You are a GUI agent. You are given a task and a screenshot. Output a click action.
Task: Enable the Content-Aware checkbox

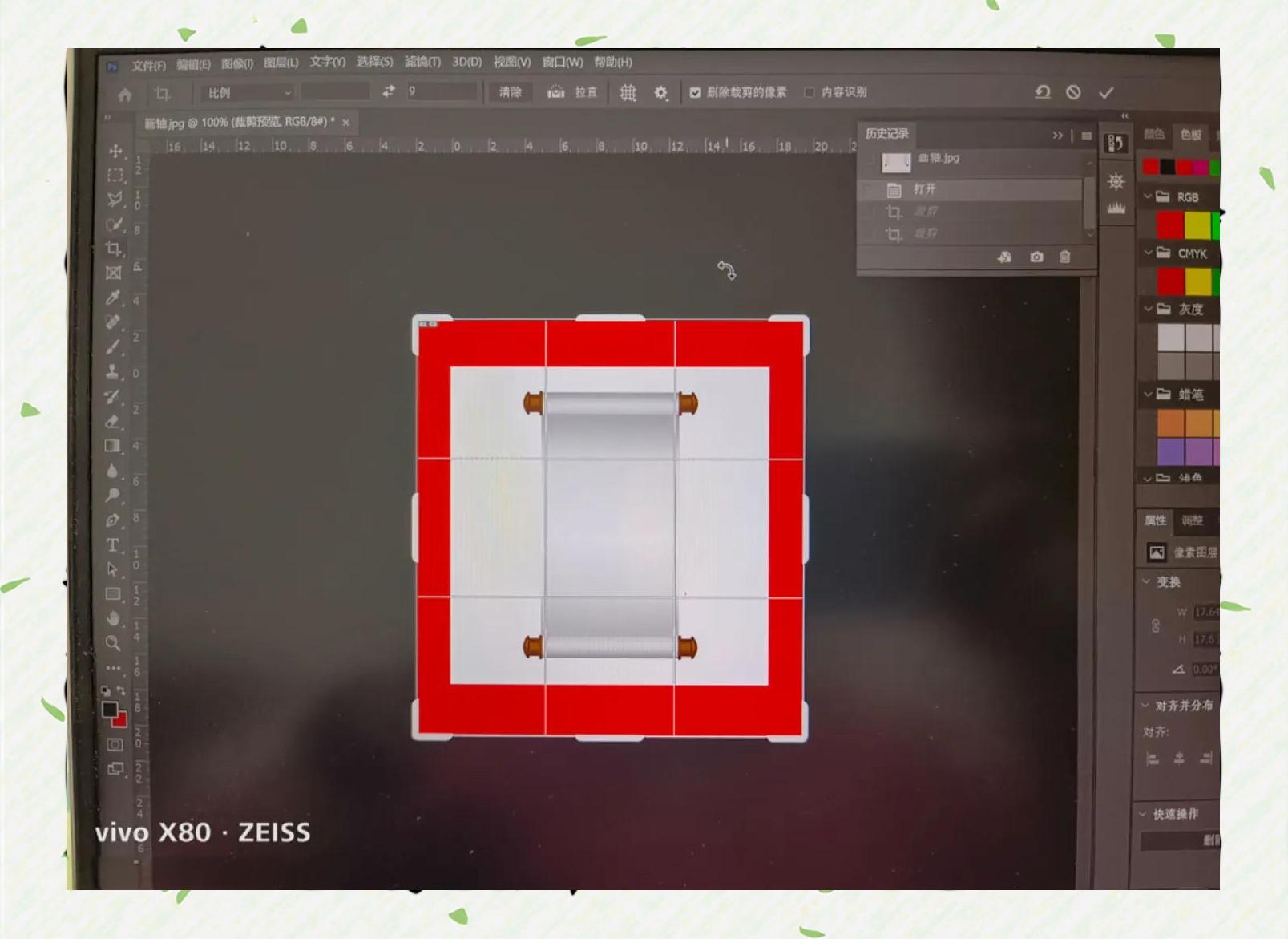pos(809,92)
